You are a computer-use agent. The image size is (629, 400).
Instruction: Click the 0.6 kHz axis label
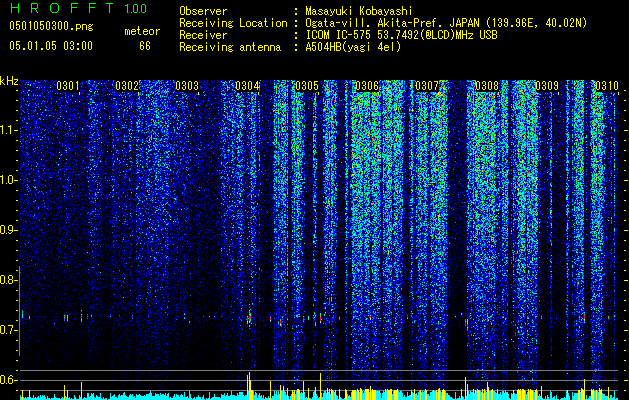tap(8, 380)
